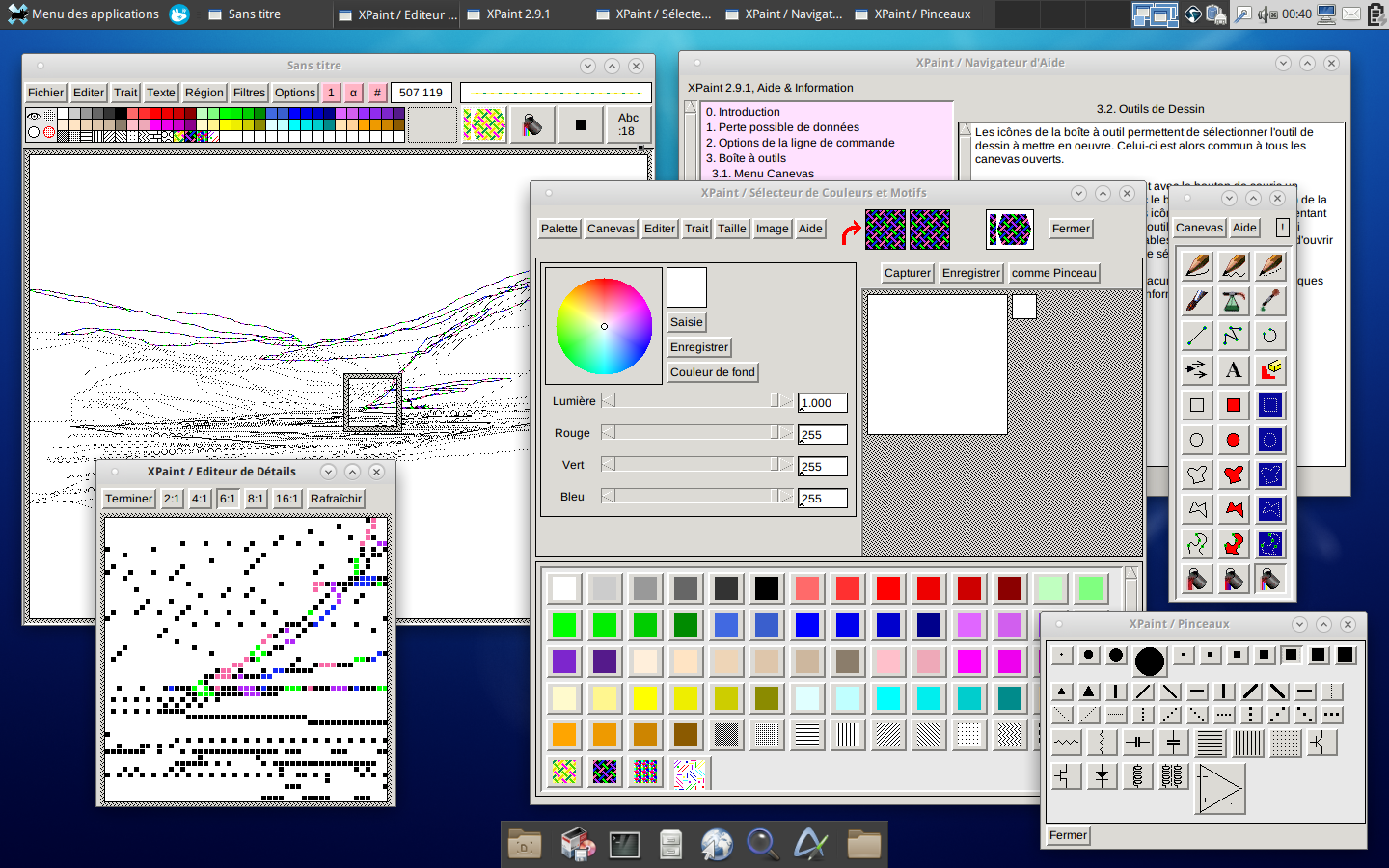Open the Image menu in color selector
This screenshot has height=868, width=1389.
[773, 229]
